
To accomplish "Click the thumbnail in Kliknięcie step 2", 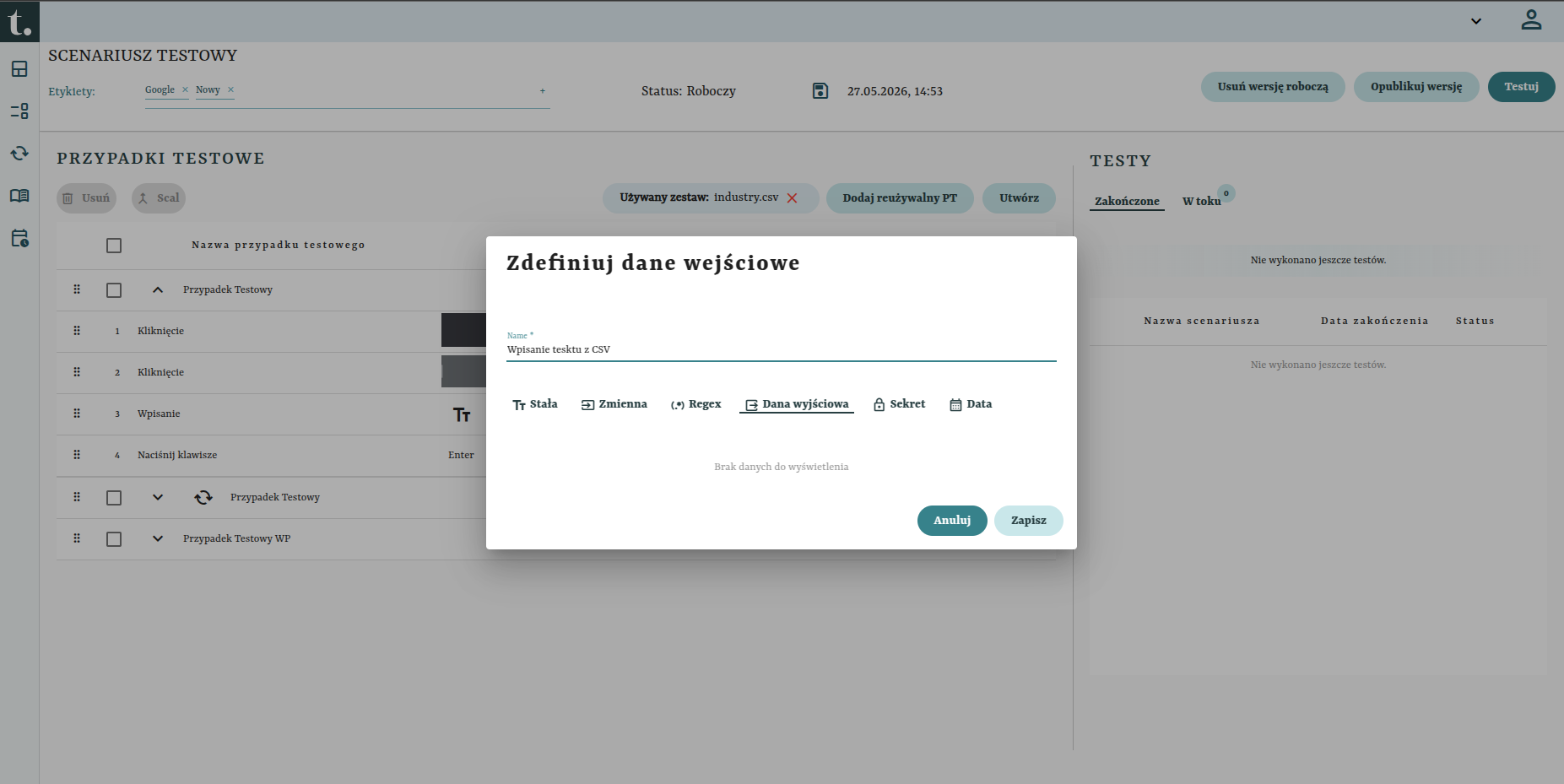I will [x=463, y=371].
